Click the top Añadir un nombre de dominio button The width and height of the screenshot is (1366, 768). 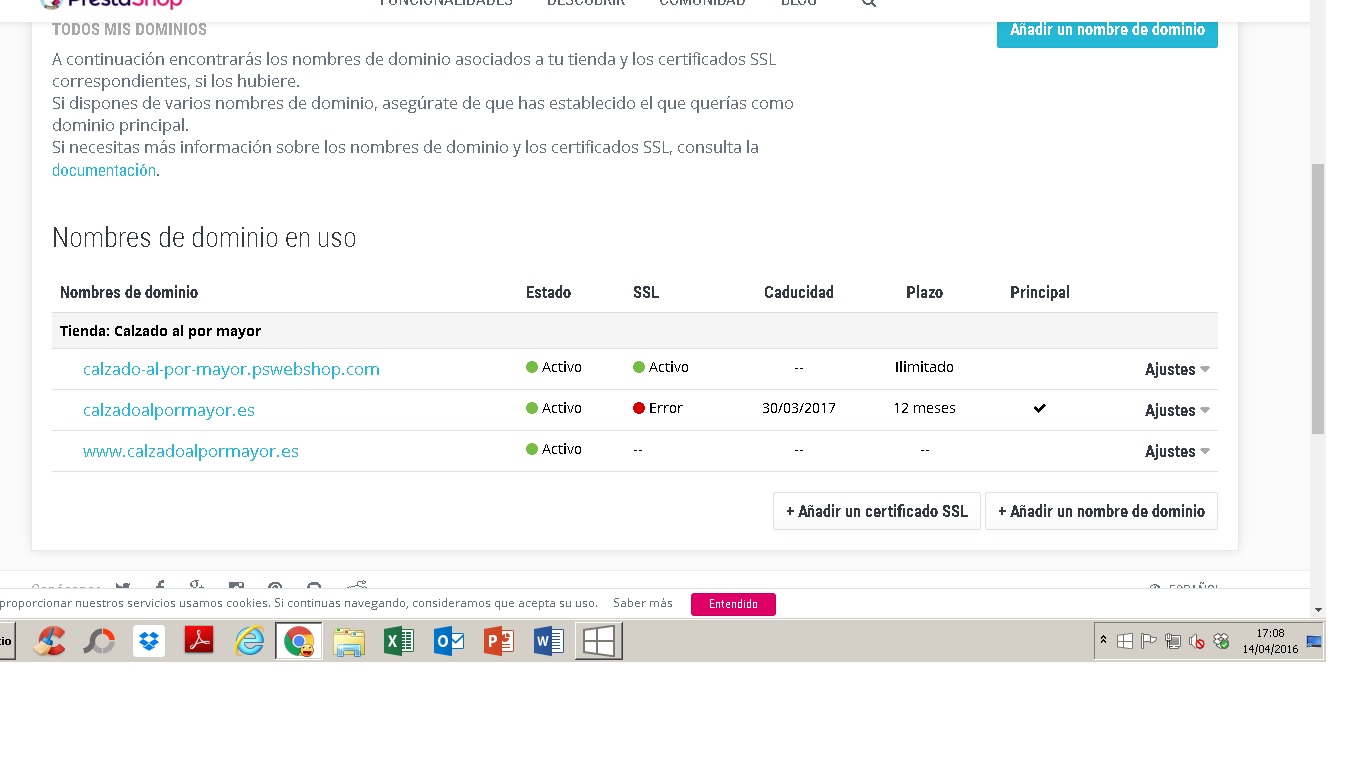(x=1107, y=30)
